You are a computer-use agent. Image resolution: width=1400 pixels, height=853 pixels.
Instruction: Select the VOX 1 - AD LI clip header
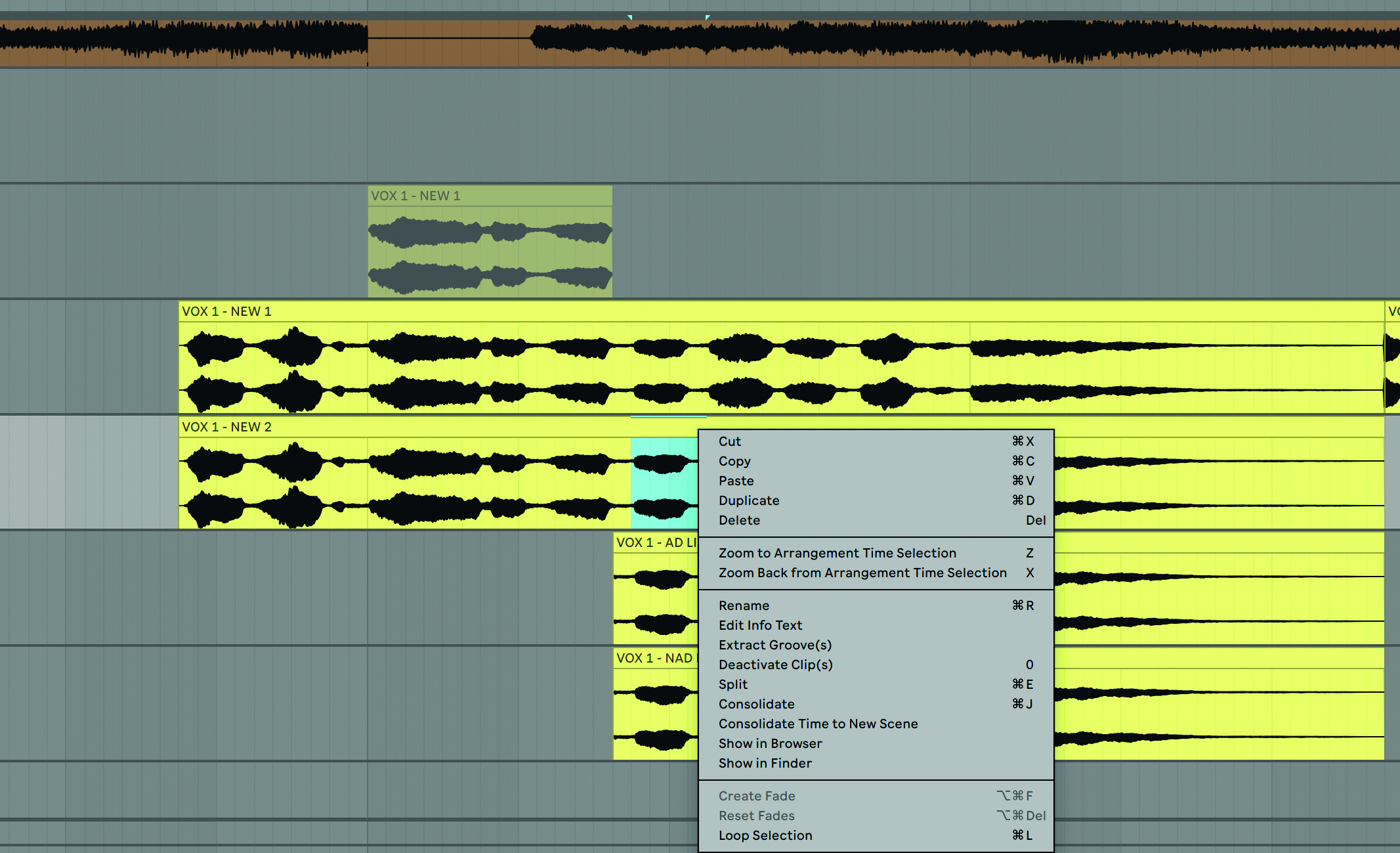click(x=656, y=542)
